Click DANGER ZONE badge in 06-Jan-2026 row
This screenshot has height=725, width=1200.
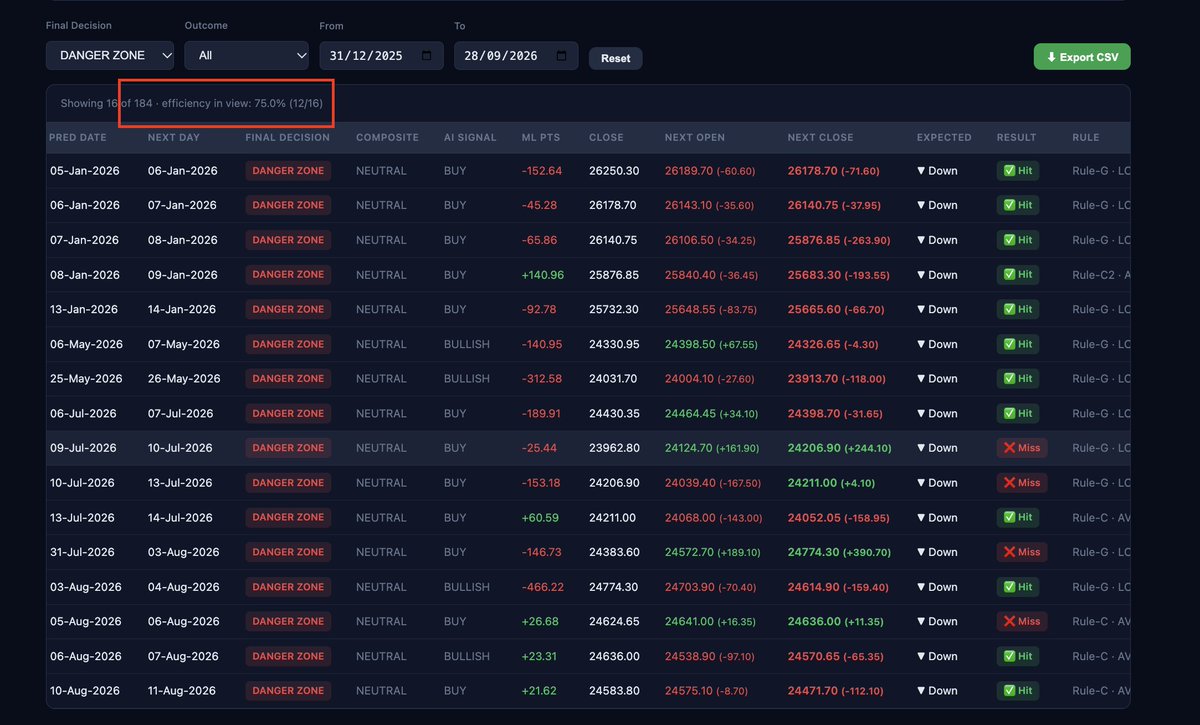tap(288, 205)
